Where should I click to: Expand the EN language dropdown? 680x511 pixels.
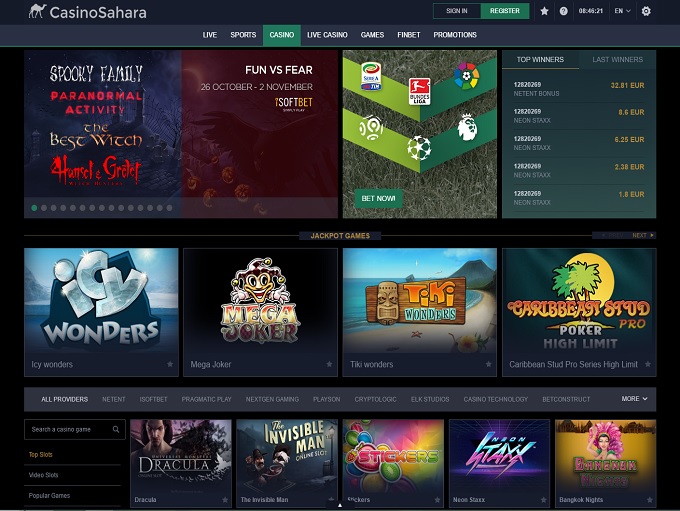(x=623, y=11)
